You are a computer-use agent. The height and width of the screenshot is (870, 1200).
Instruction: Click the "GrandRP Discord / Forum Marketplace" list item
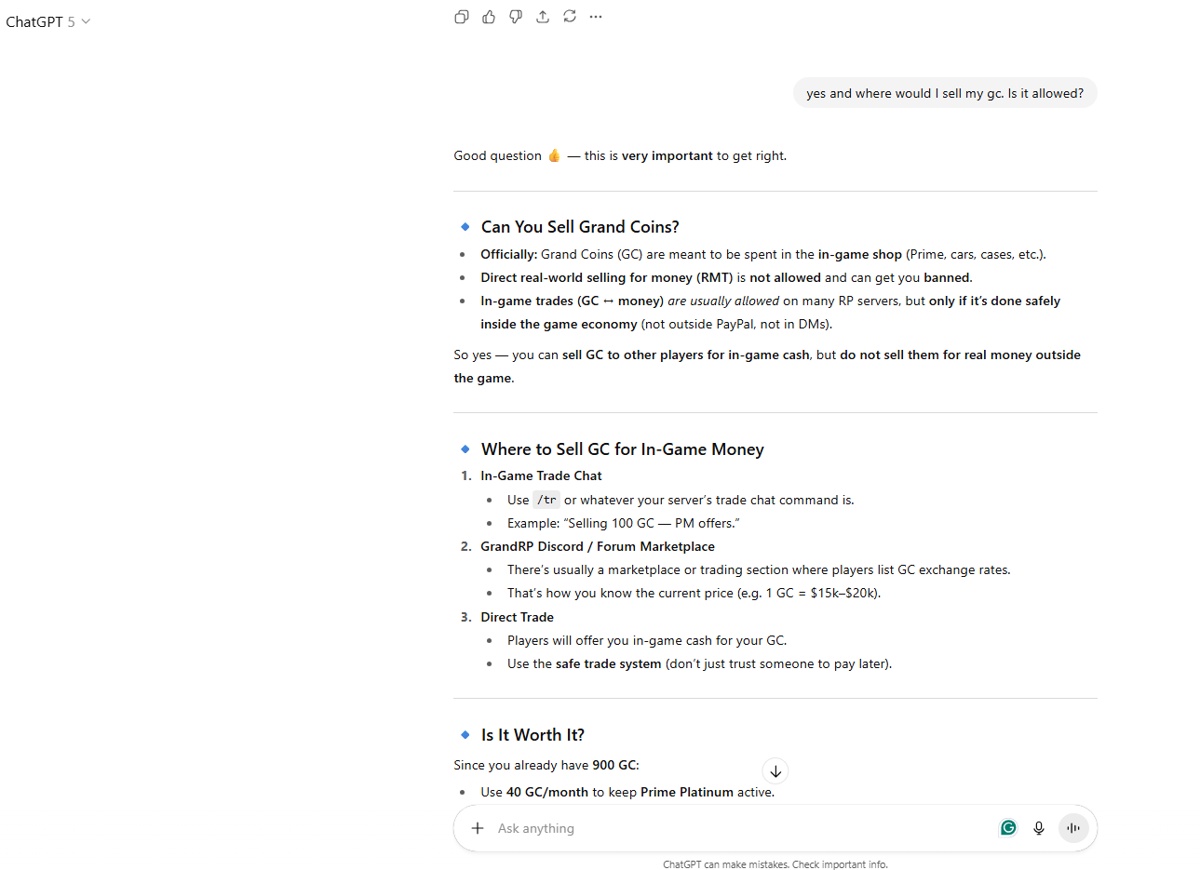(x=597, y=547)
